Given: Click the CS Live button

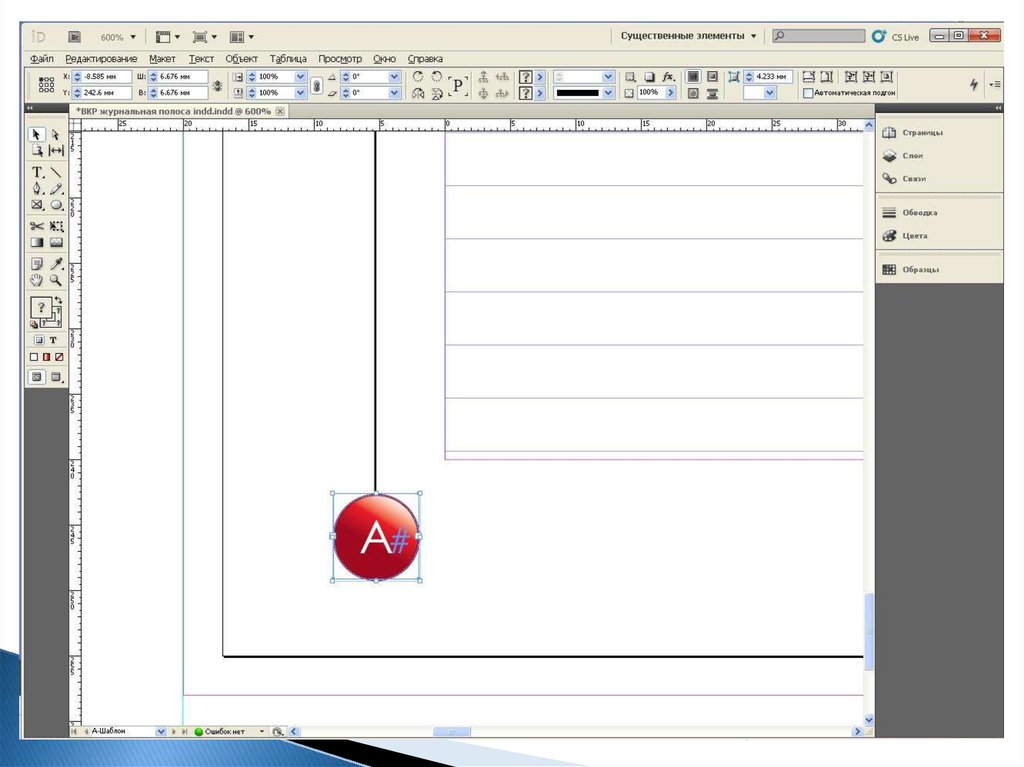Looking at the screenshot, I should (895, 36).
